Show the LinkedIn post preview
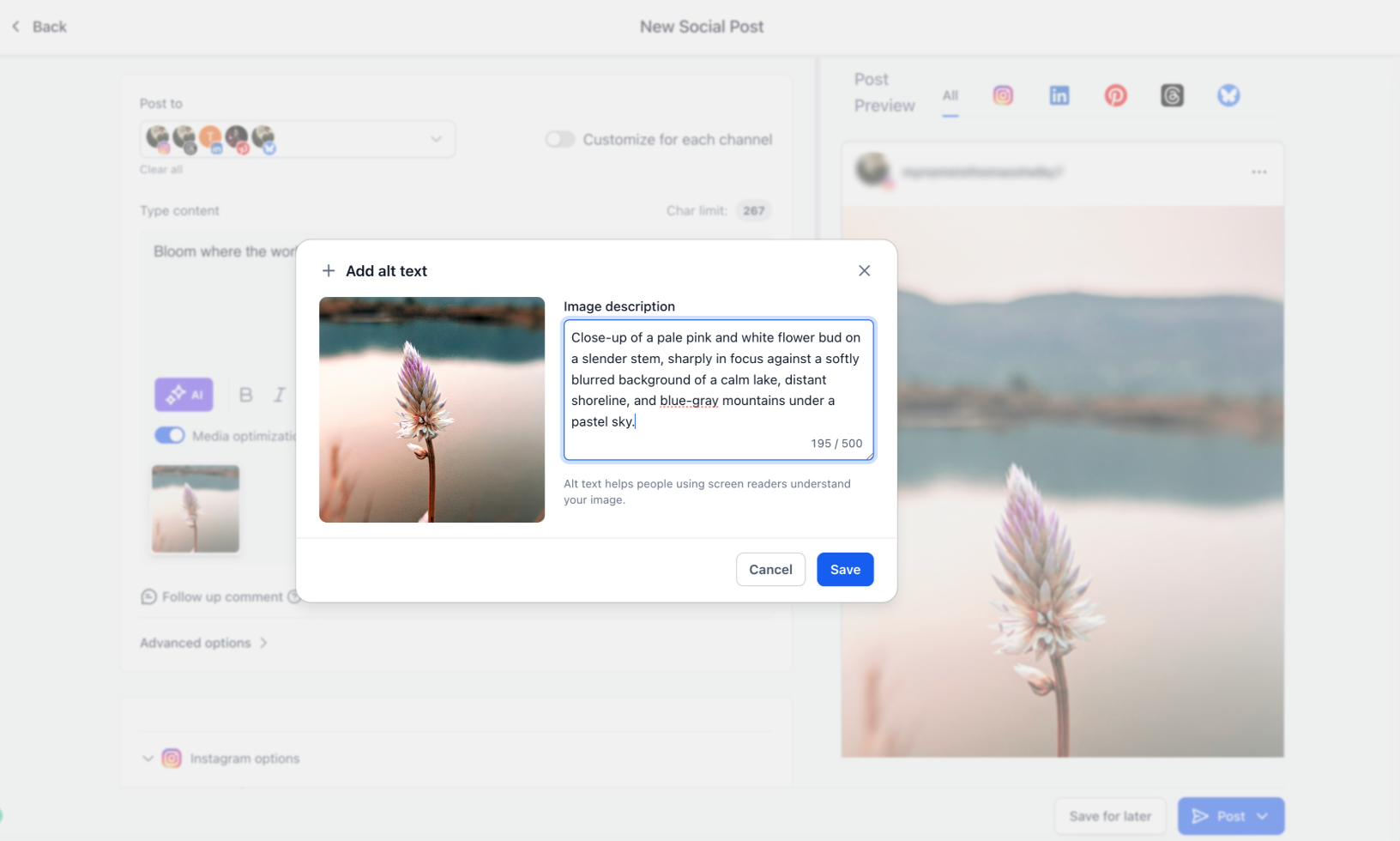This screenshot has height=841, width=1400. pyautogui.click(x=1059, y=95)
